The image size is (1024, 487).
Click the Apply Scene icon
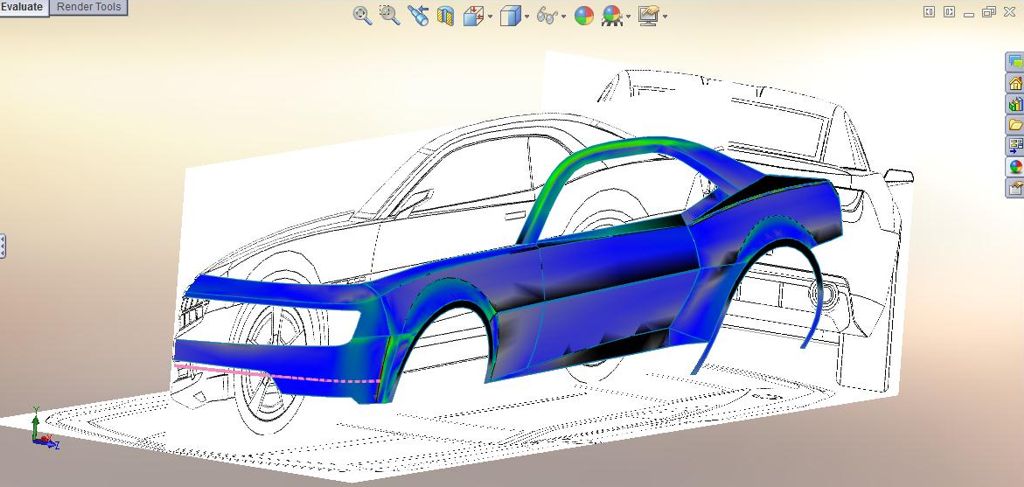611,15
